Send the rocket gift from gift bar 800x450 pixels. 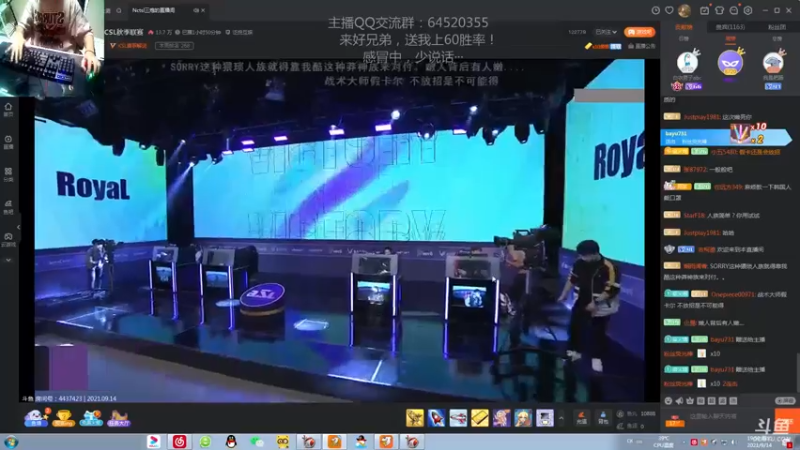tap(437, 418)
